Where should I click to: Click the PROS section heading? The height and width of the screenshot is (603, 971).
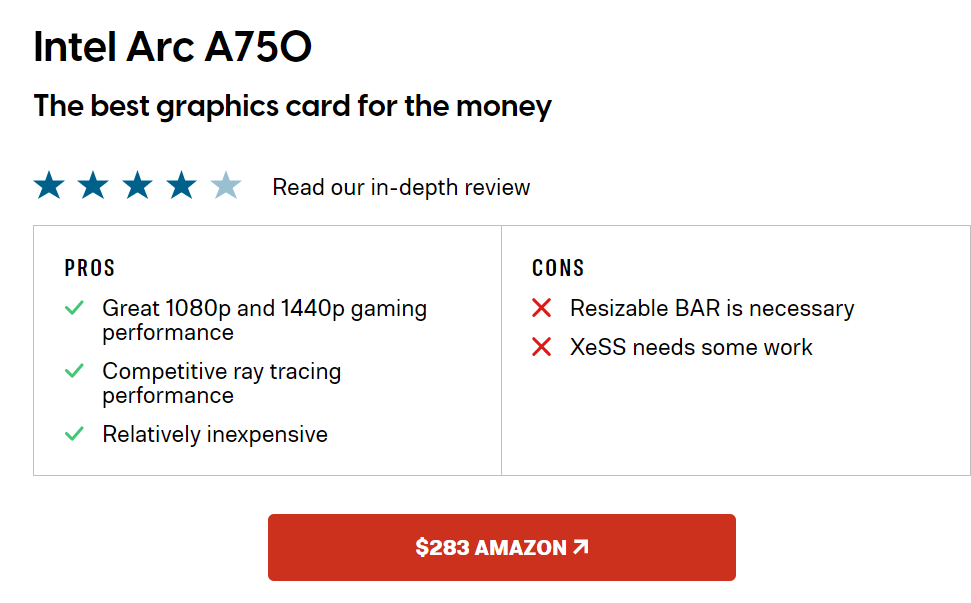click(90, 268)
